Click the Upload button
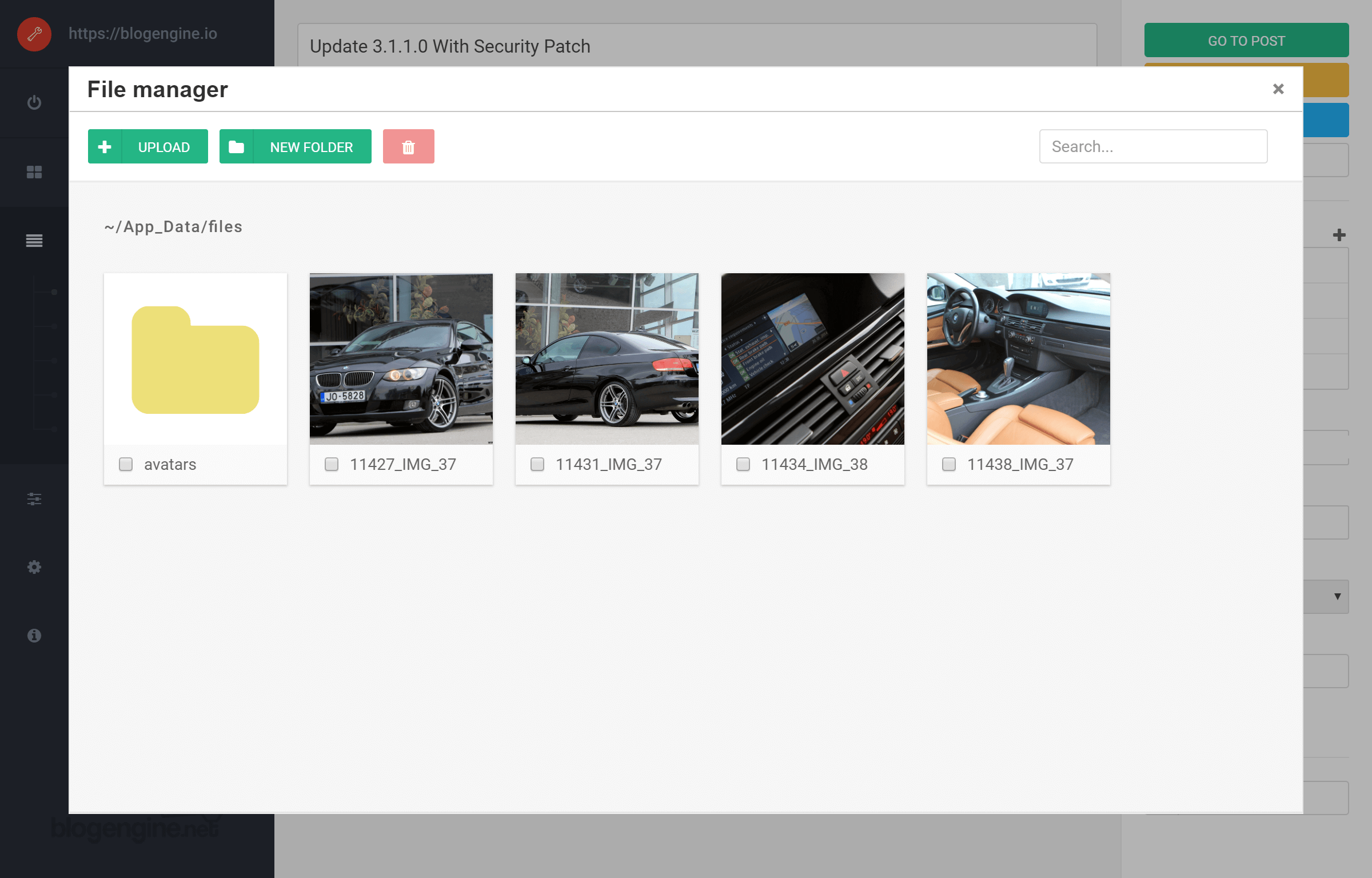The width and height of the screenshot is (1372, 878). pyautogui.click(x=147, y=146)
